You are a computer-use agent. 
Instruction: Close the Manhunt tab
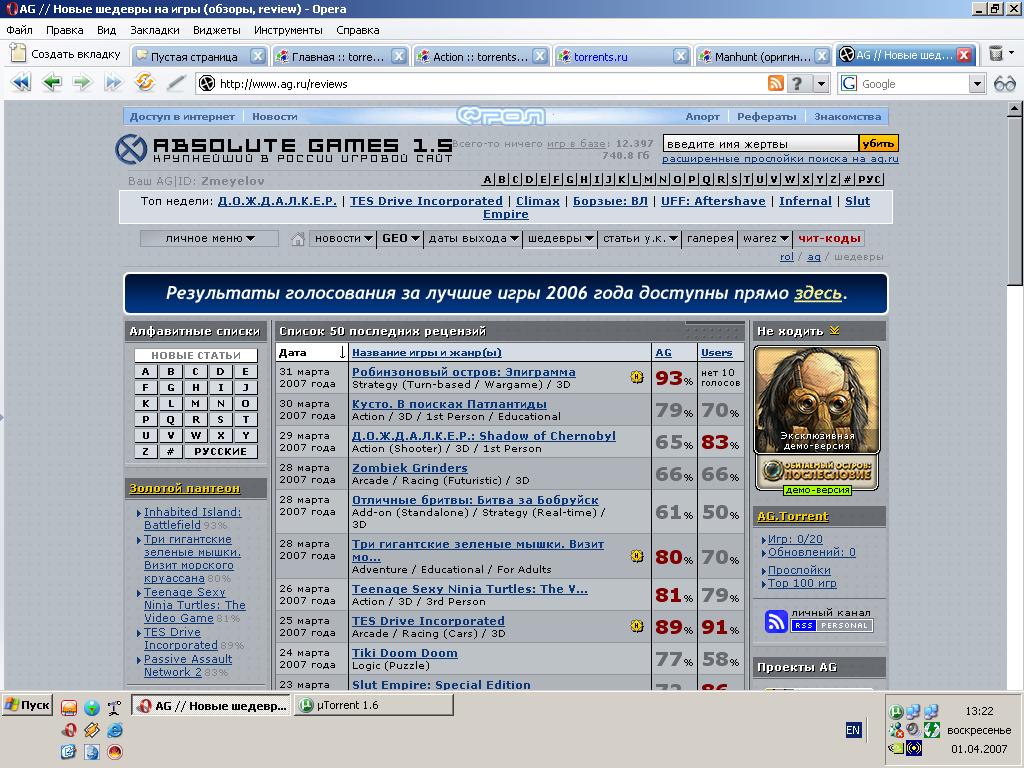822,56
